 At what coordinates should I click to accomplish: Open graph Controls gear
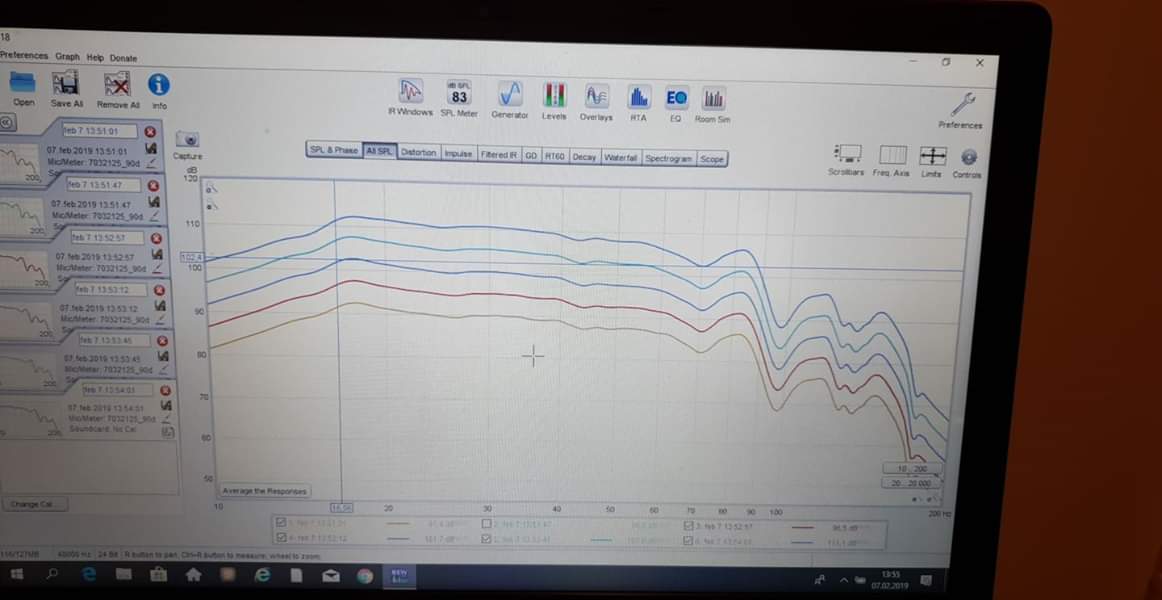coord(969,157)
